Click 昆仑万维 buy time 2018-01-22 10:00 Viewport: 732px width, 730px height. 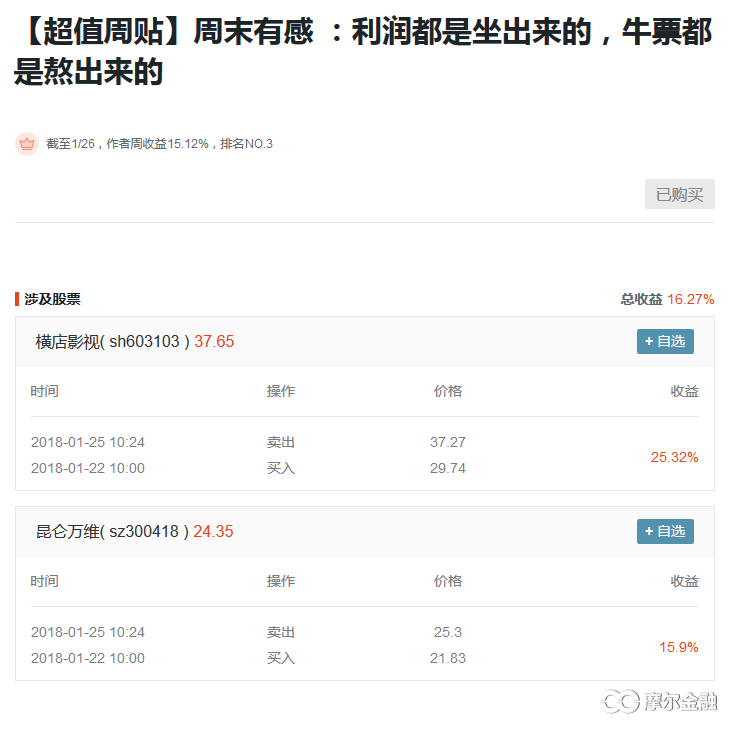pyautogui.click(x=88, y=658)
